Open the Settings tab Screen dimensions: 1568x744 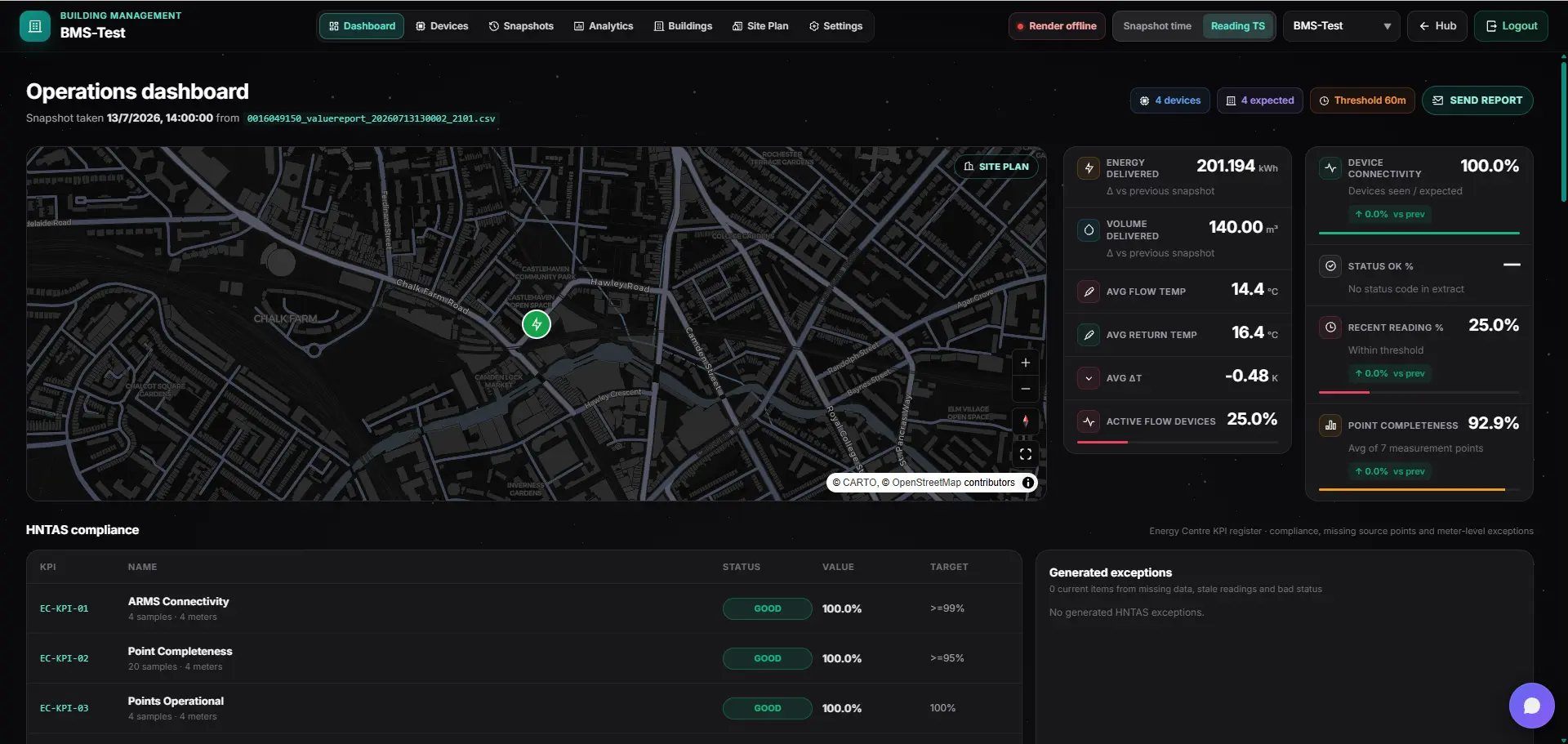835,26
